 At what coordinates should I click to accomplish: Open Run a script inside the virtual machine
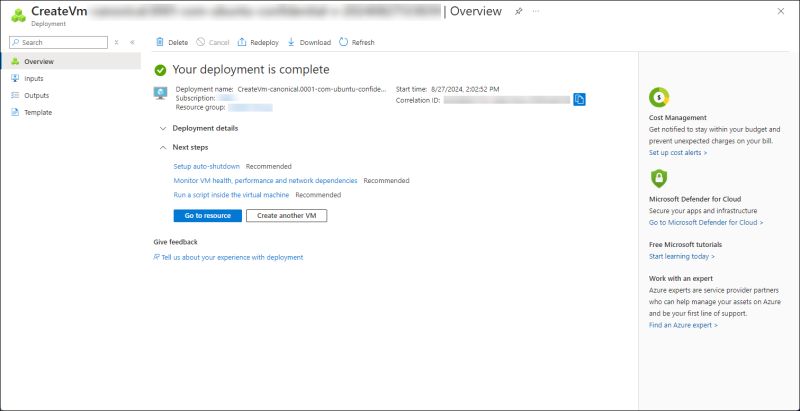231,195
